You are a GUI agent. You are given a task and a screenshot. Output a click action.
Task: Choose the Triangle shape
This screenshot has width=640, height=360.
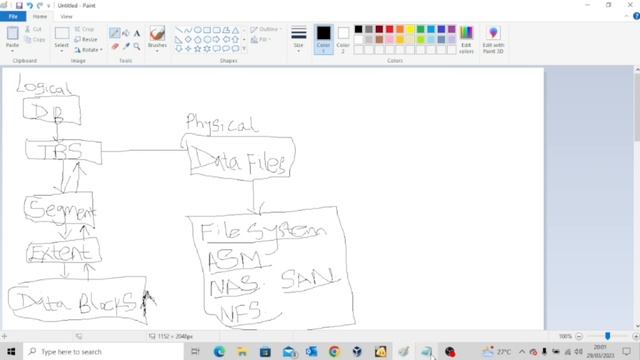pyautogui.click(x=236, y=30)
